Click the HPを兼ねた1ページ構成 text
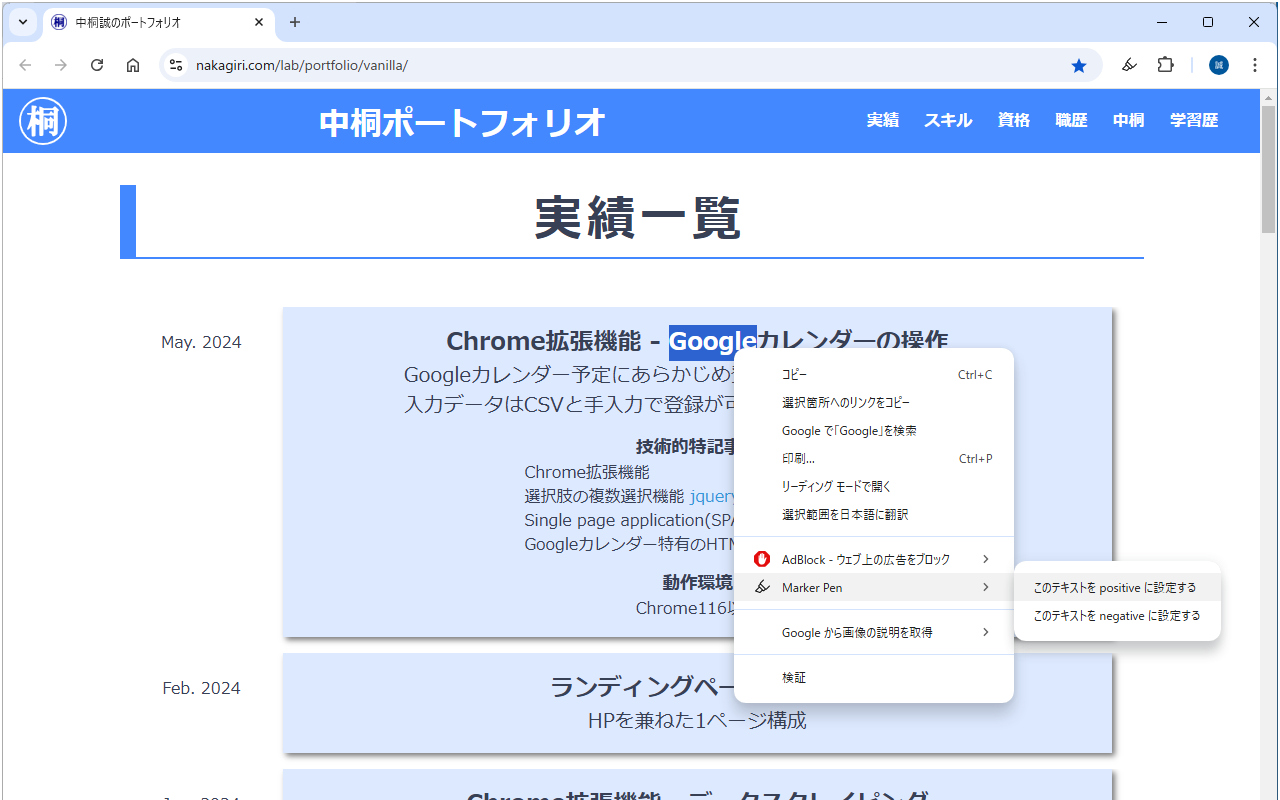 (697, 720)
